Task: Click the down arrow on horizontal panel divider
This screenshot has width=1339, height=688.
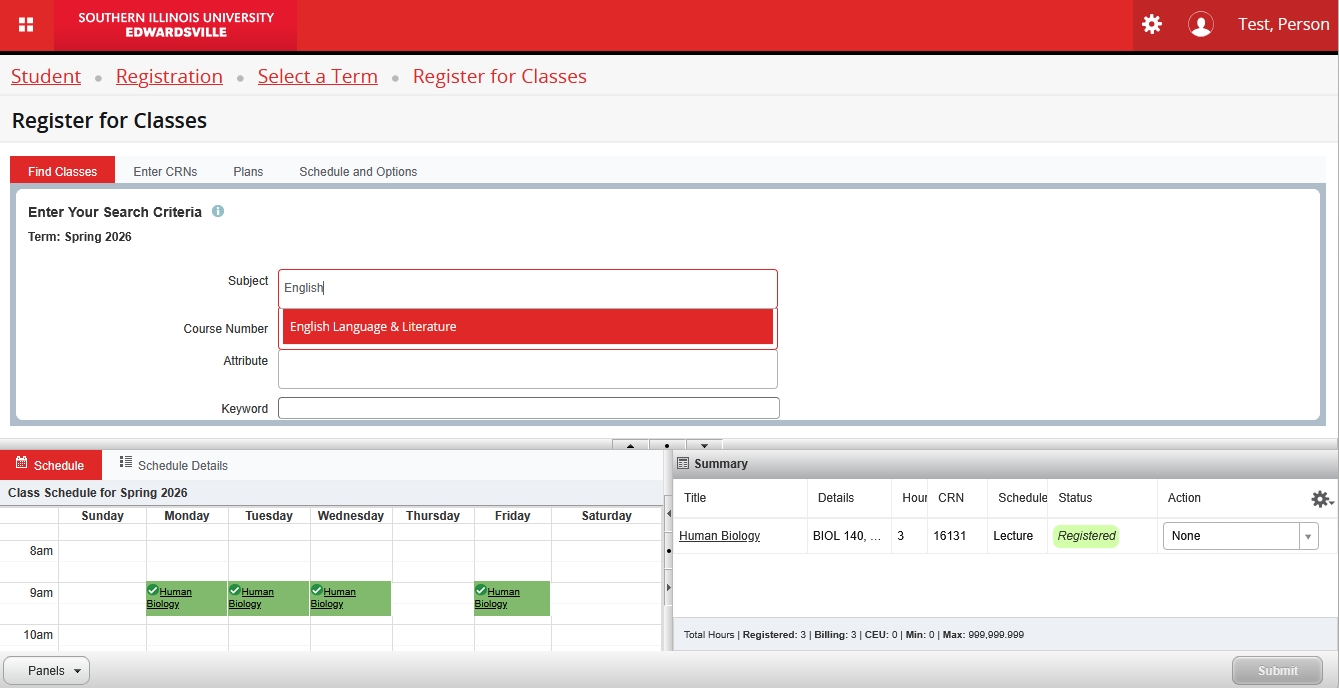Action: [x=704, y=445]
